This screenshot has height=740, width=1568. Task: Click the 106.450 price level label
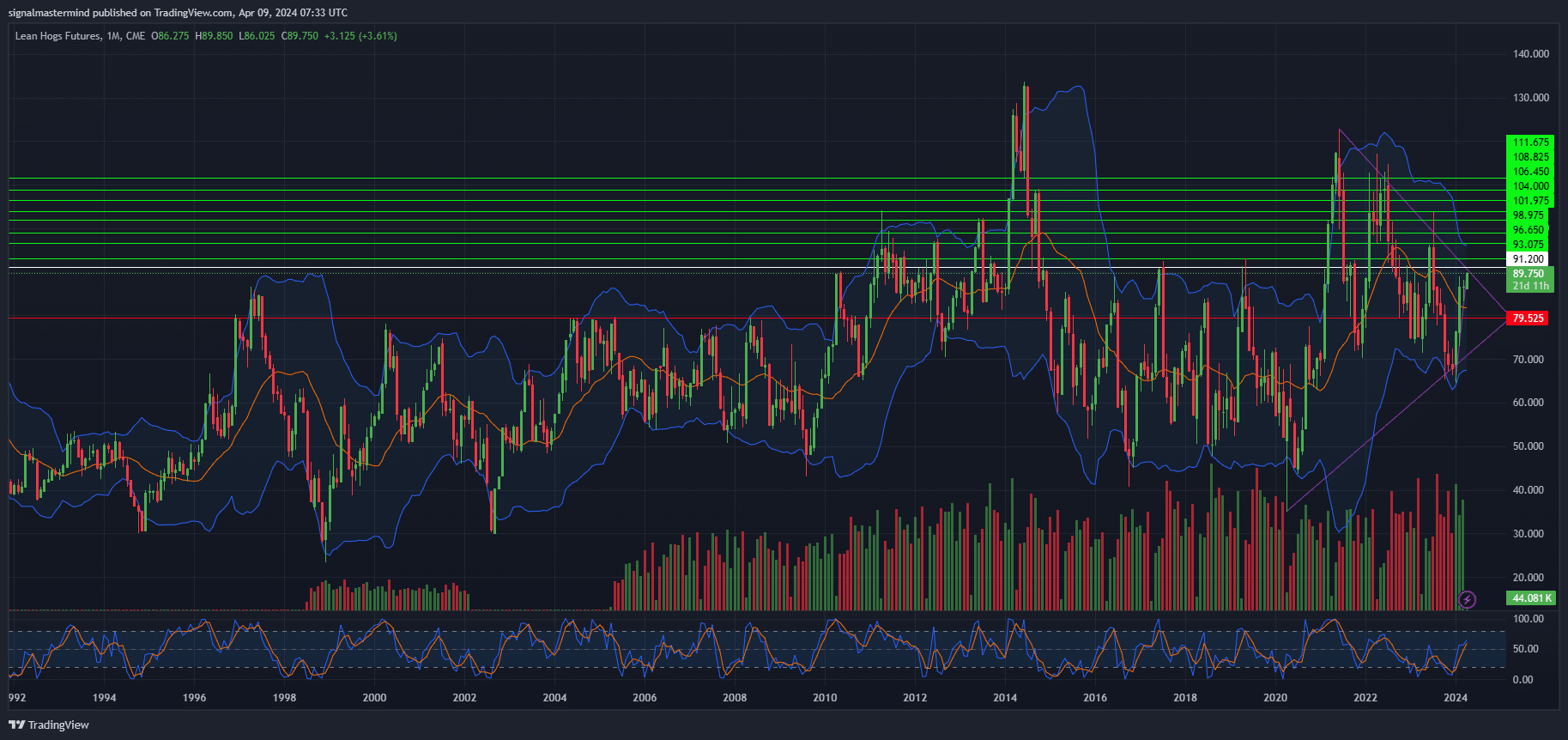point(1530,172)
